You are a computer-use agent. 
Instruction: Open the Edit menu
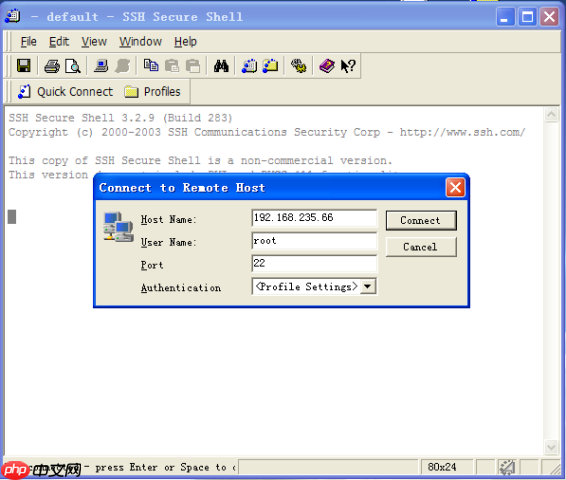coord(59,42)
